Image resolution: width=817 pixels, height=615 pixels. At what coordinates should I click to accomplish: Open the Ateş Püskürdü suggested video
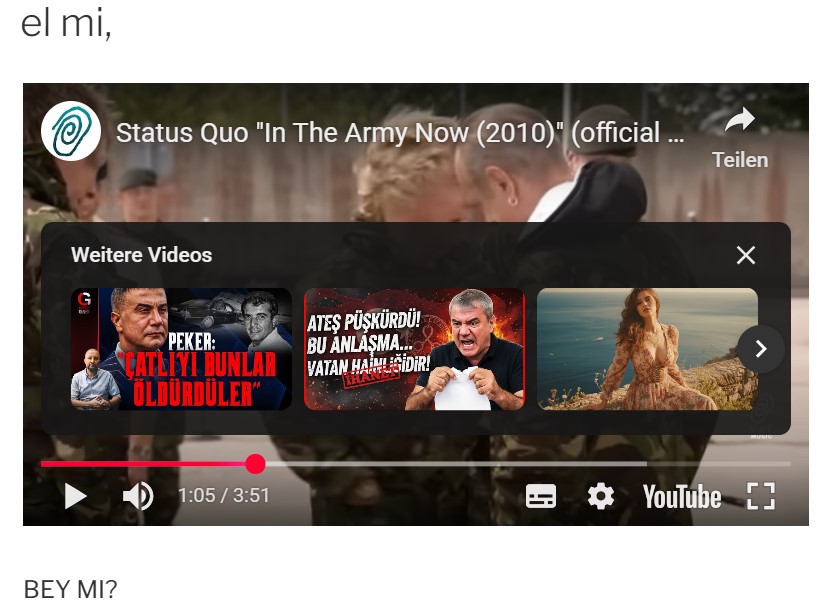[414, 349]
